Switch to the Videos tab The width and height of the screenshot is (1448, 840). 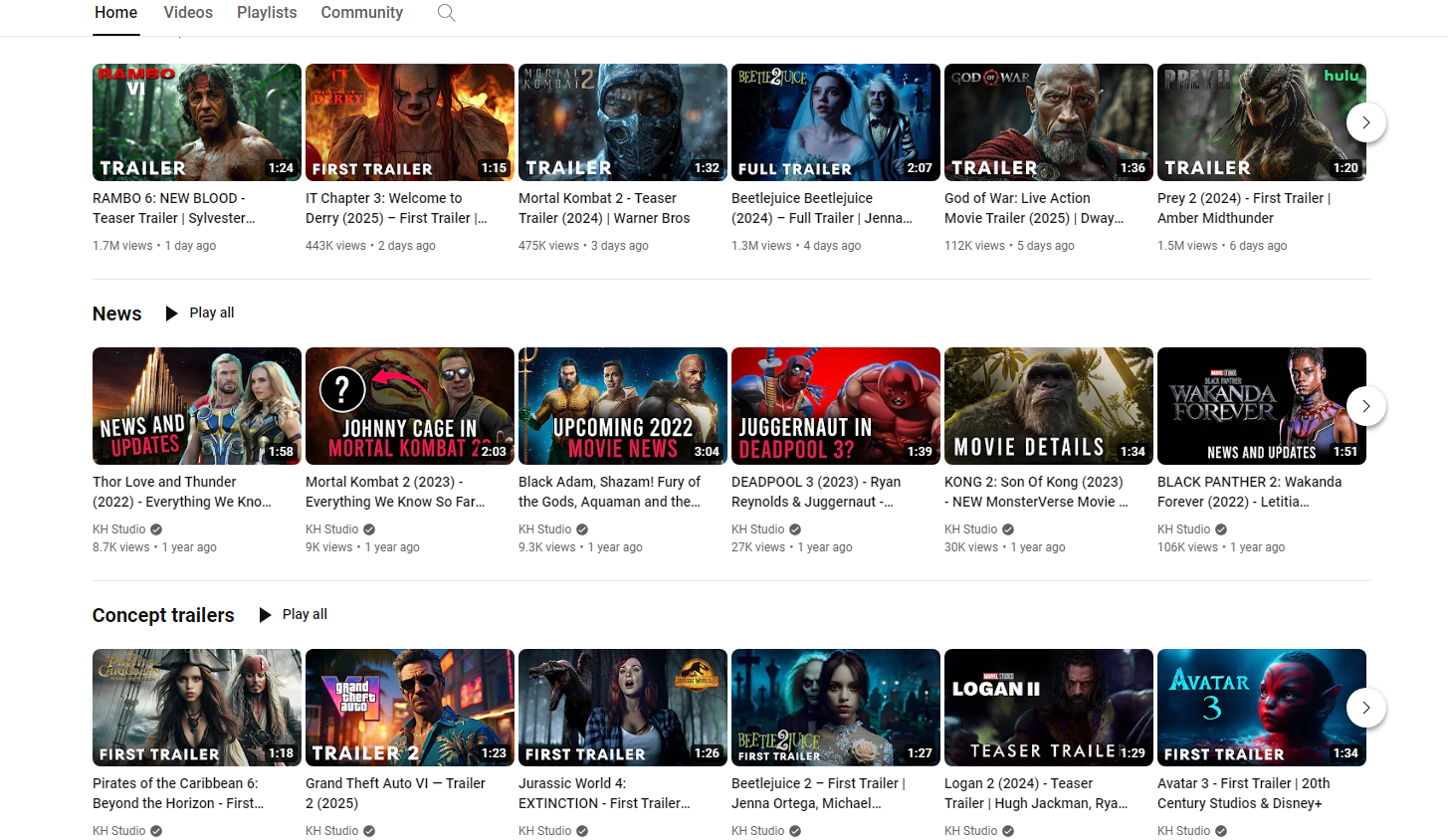[188, 13]
